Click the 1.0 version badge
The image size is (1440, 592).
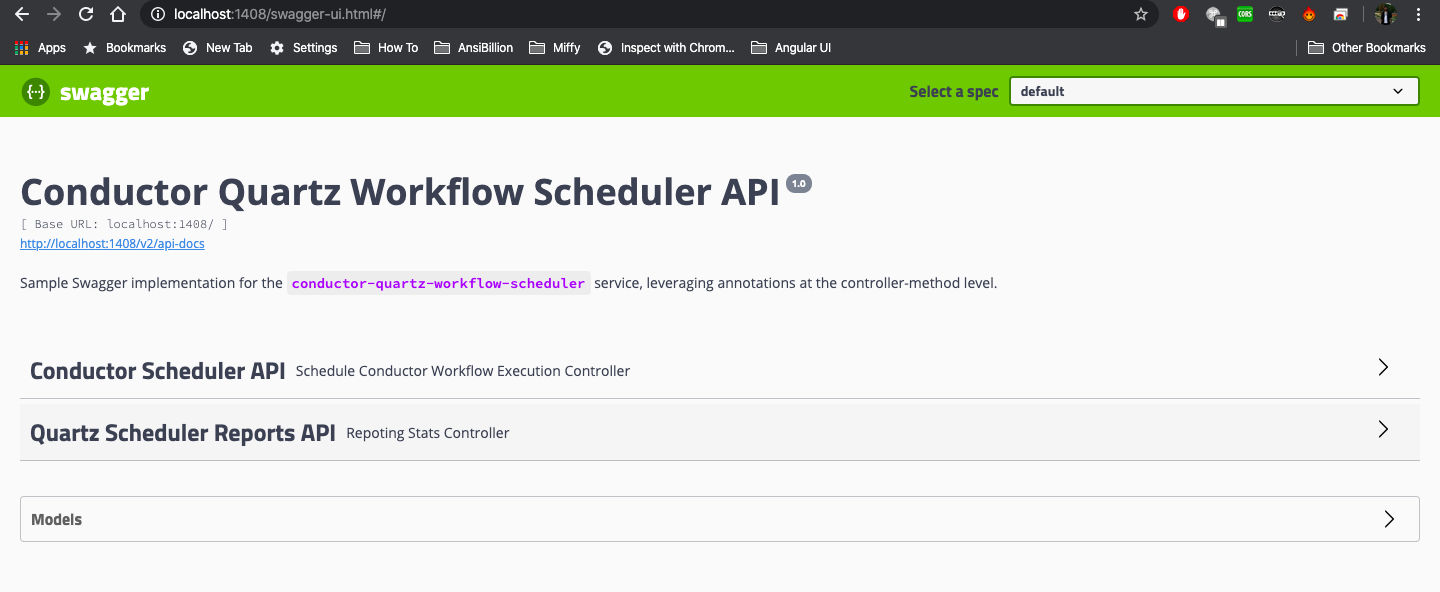799,184
